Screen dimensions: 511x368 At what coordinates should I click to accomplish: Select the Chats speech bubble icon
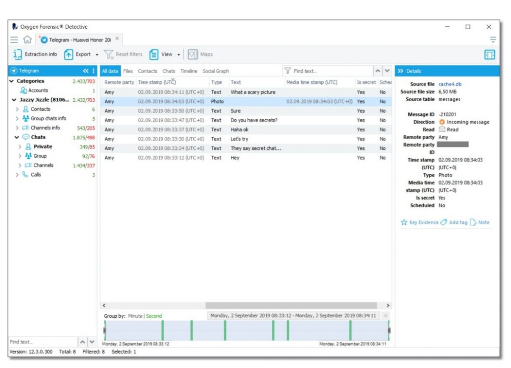[26, 137]
